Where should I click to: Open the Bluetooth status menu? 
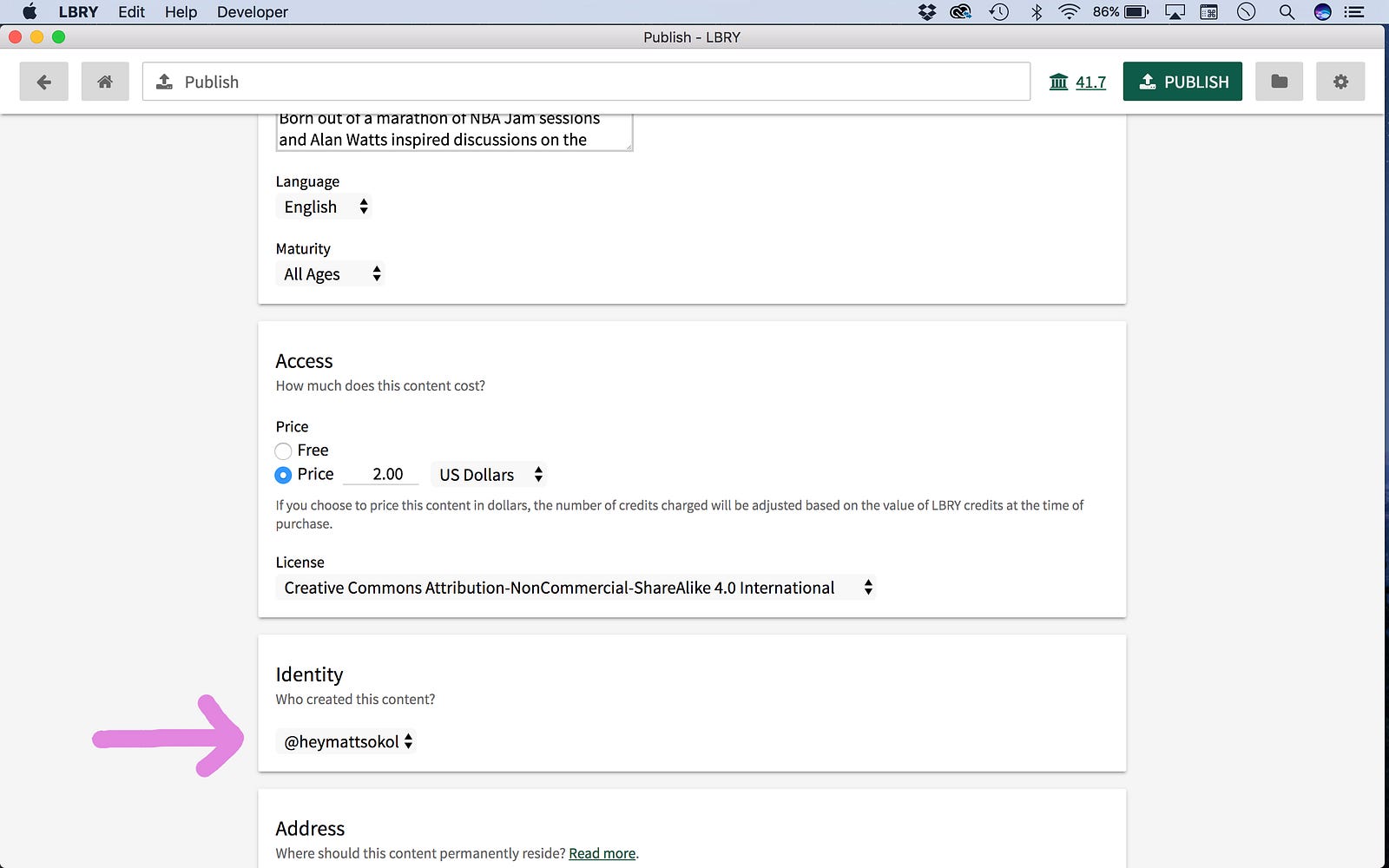[x=1037, y=12]
